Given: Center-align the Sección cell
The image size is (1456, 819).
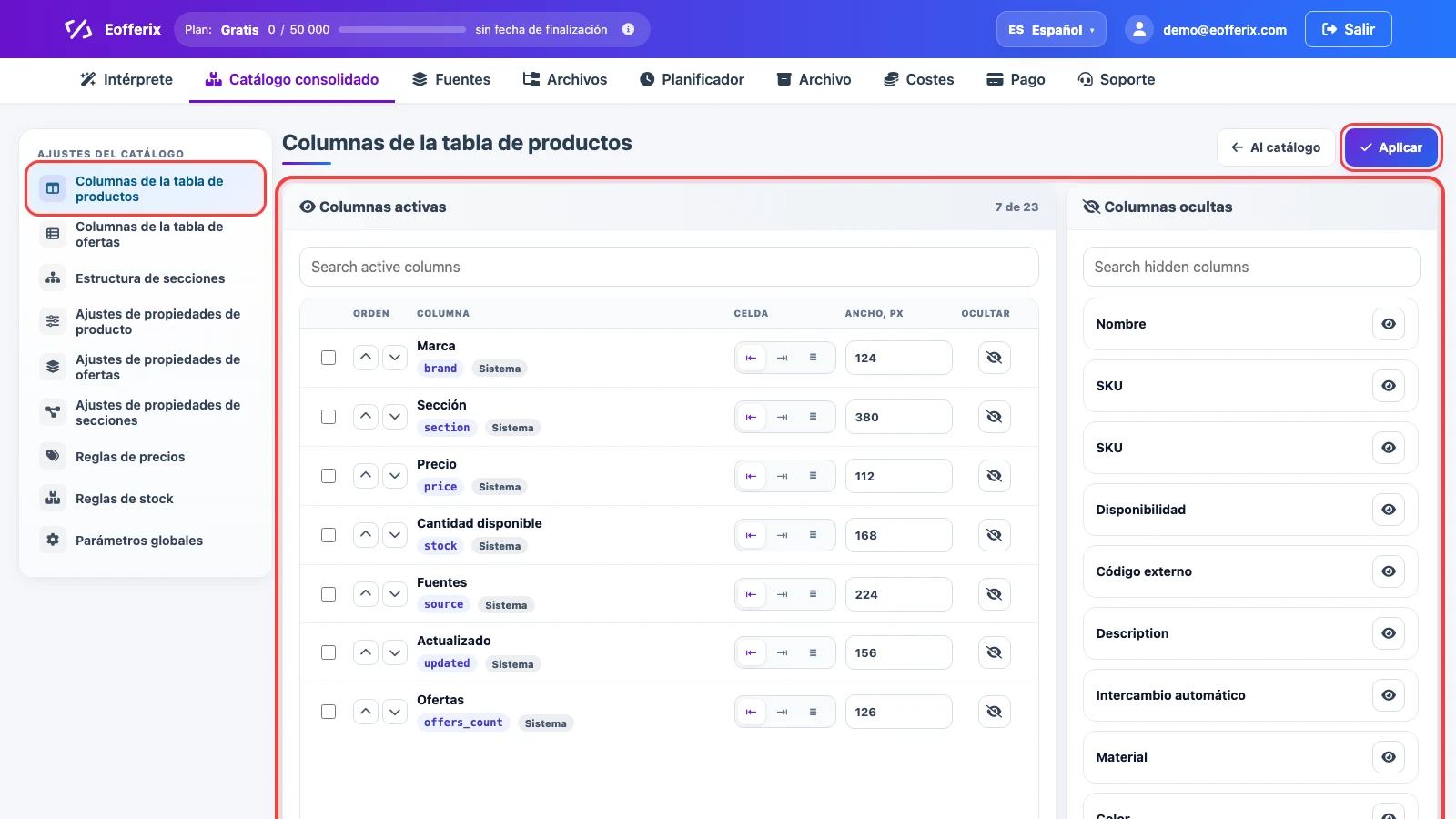Looking at the screenshot, I should (x=813, y=417).
